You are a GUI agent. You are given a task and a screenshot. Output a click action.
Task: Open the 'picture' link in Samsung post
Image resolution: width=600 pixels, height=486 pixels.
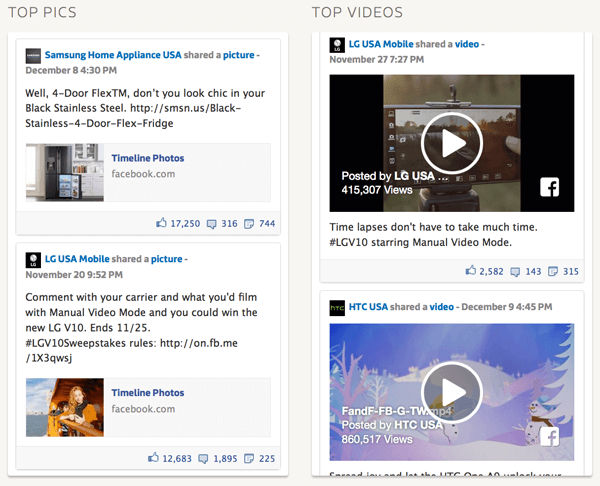click(x=237, y=54)
